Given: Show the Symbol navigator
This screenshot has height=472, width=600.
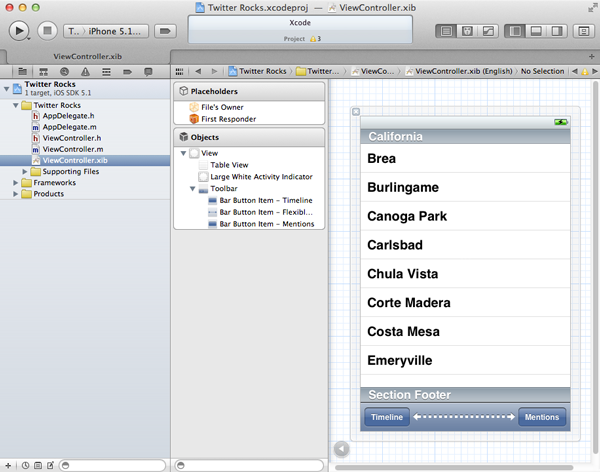Looking at the screenshot, I should tap(44, 72).
